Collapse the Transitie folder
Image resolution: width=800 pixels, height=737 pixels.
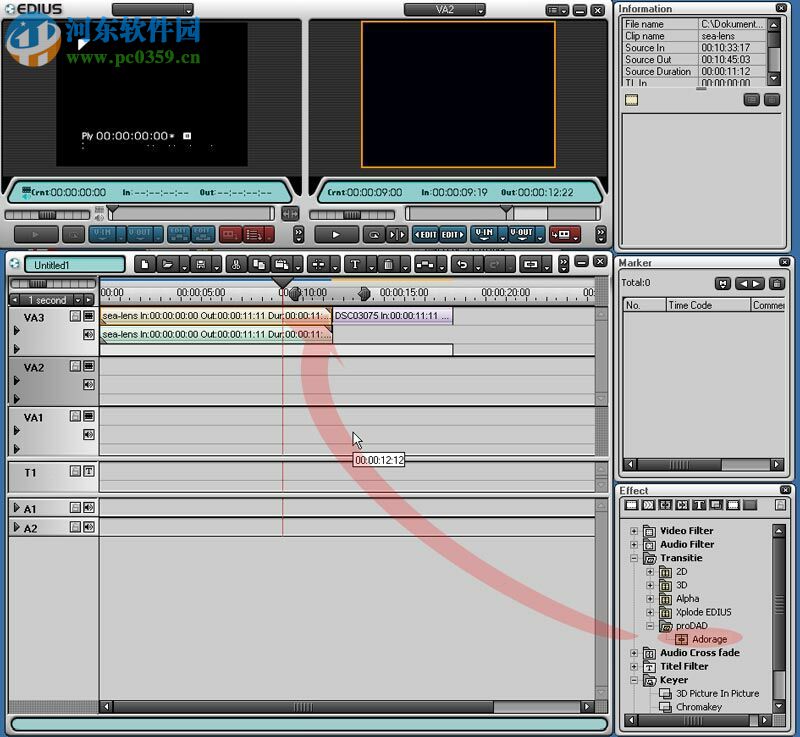[x=634, y=558]
